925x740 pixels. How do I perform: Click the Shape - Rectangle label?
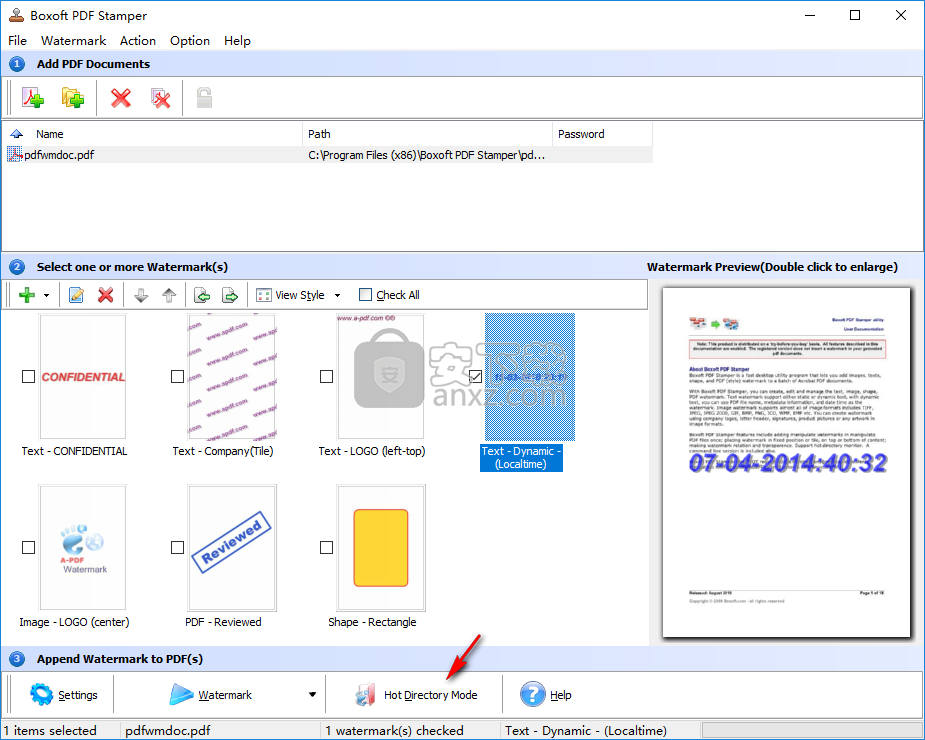pyautogui.click(x=372, y=622)
